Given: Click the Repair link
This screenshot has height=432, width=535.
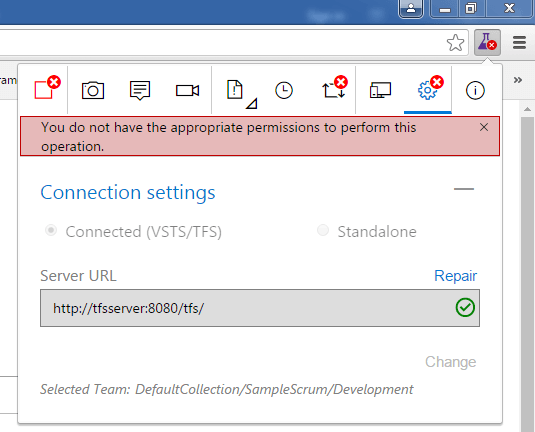Looking at the screenshot, I should point(455,276).
